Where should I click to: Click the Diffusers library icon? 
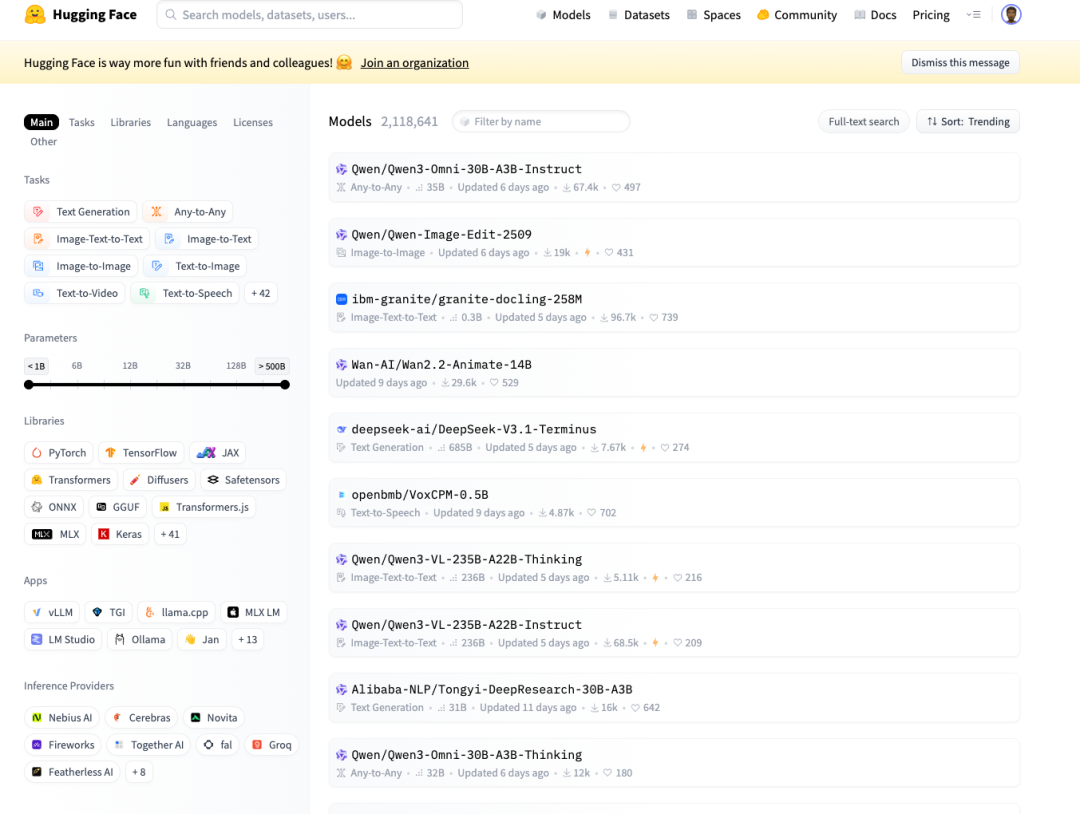click(135, 480)
